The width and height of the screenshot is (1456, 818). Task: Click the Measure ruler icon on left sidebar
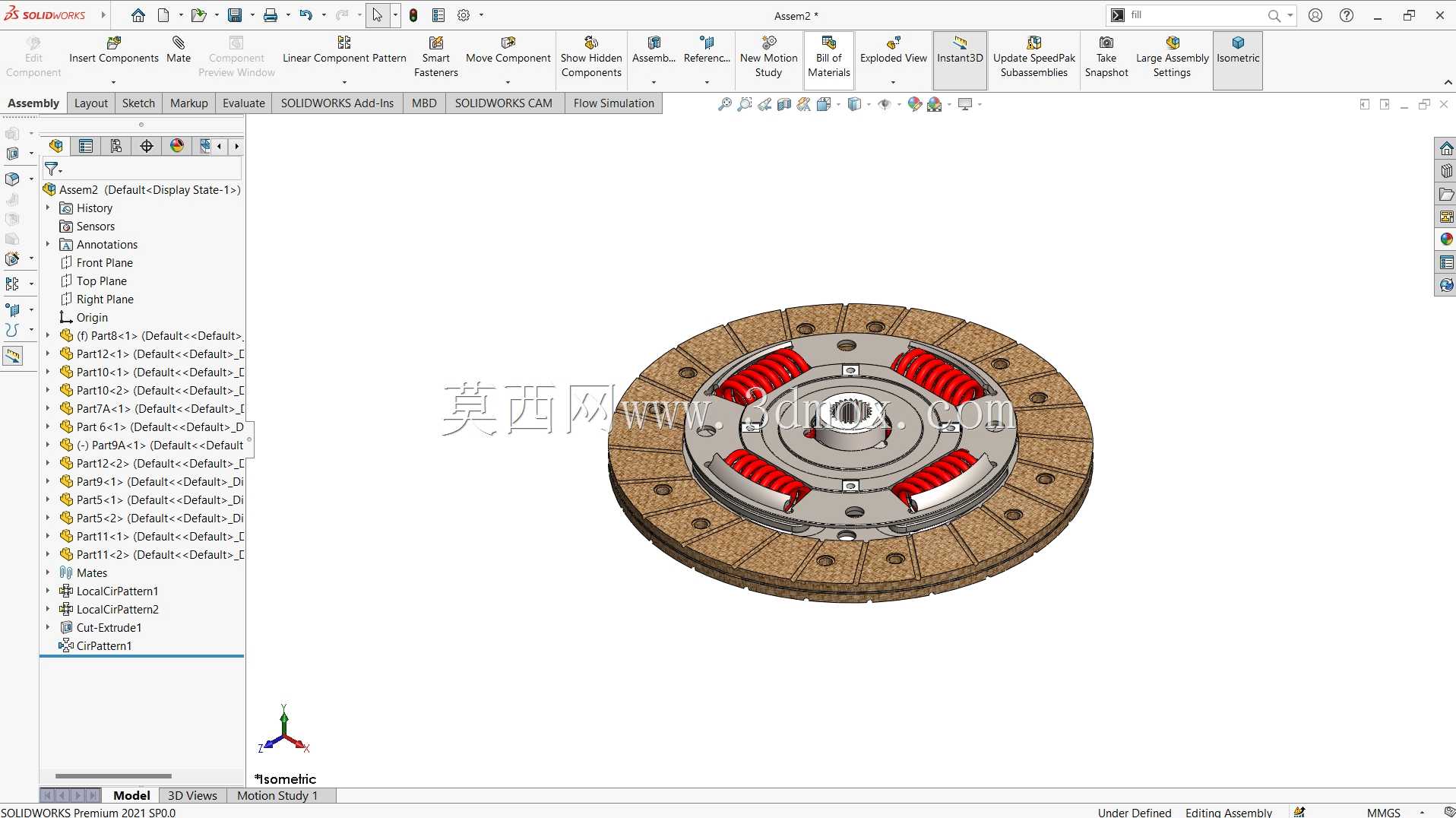tap(13, 356)
